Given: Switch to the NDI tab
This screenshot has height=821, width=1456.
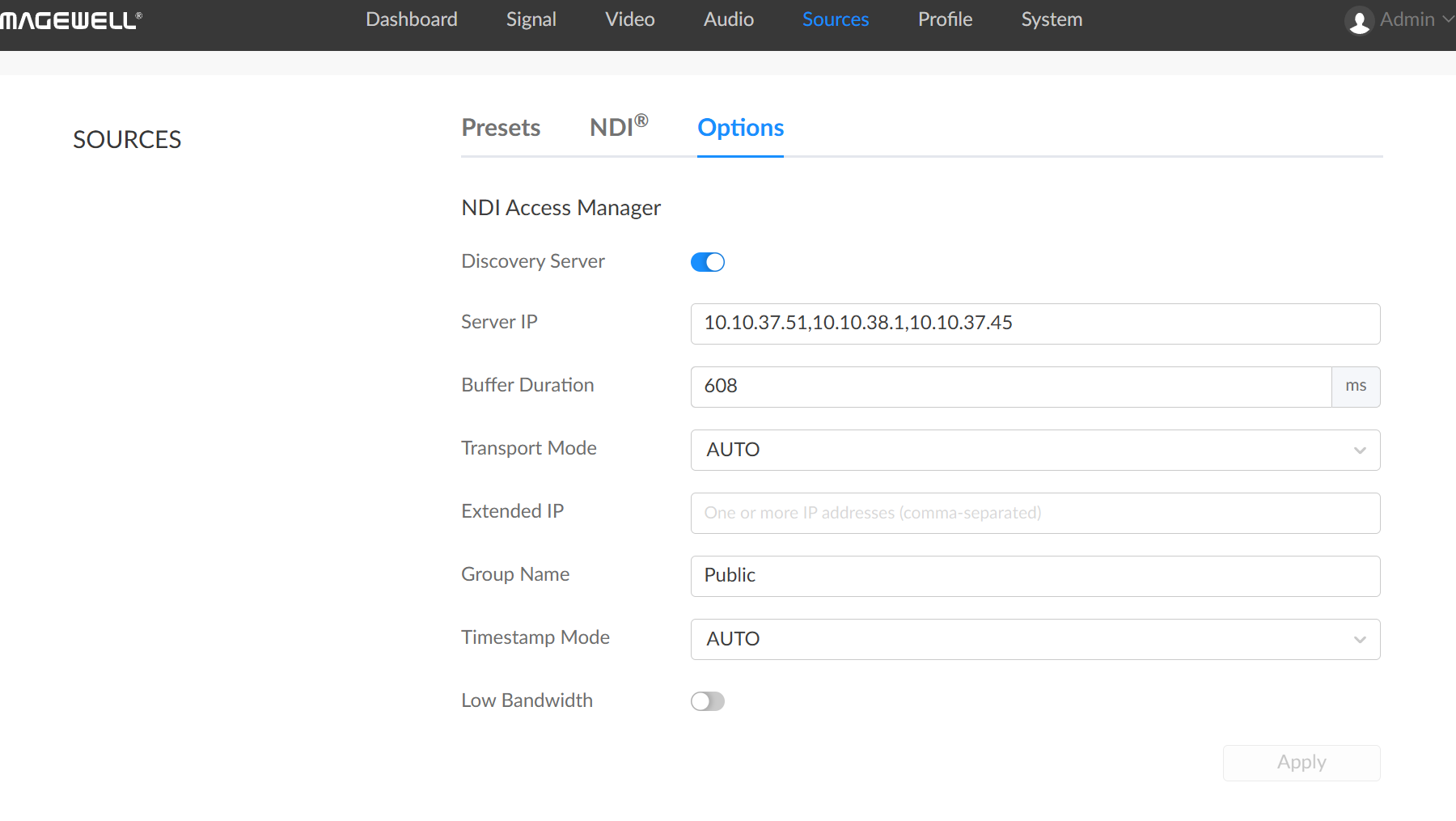Looking at the screenshot, I should click(x=618, y=128).
